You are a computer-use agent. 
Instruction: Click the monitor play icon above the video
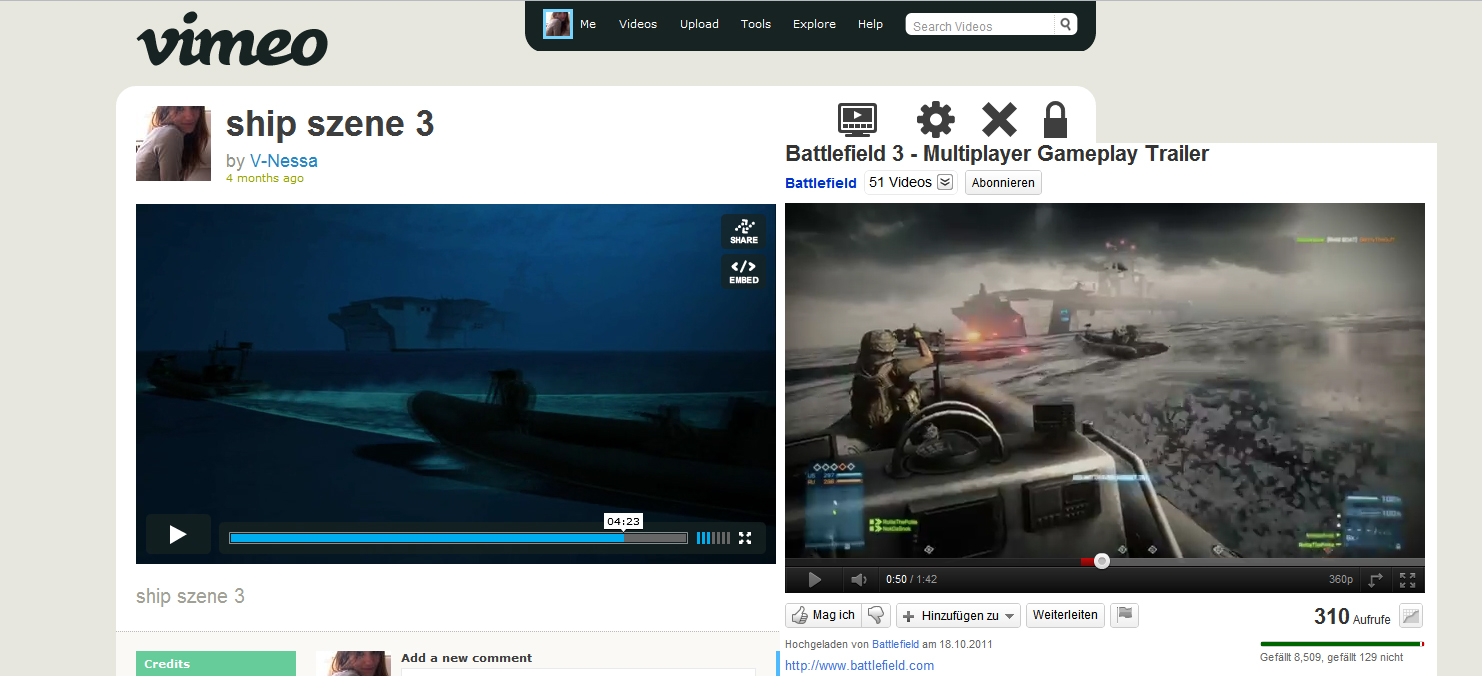pyautogui.click(x=857, y=120)
